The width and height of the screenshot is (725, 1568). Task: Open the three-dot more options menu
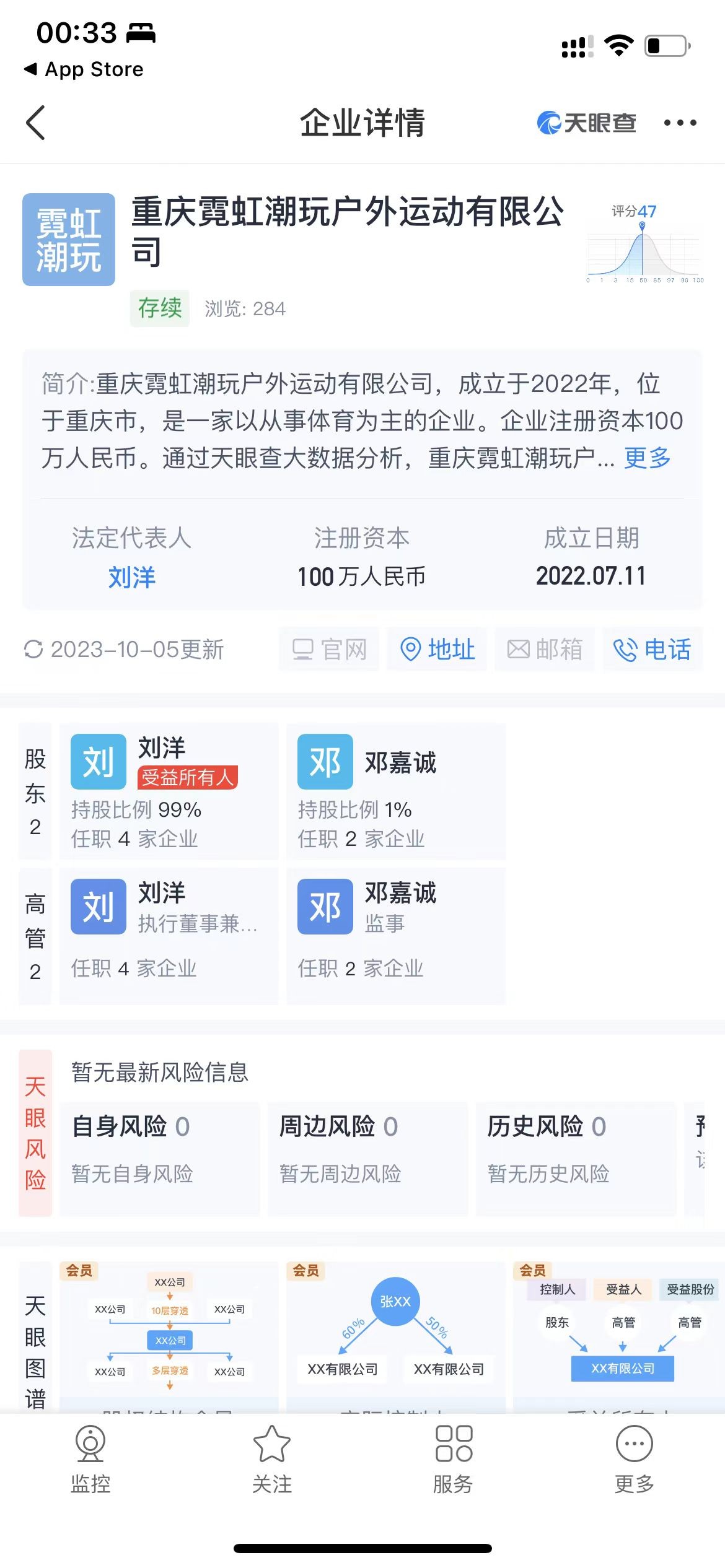(x=680, y=123)
